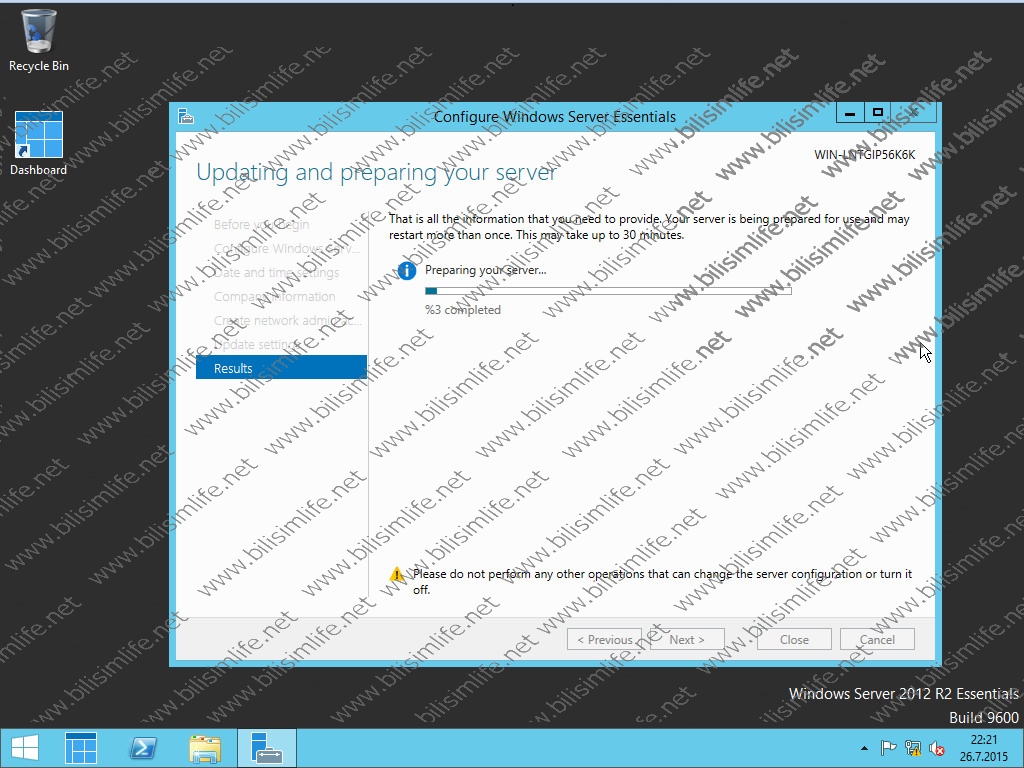Image resolution: width=1024 pixels, height=768 pixels.
Task: Click the 'Updating and preparing your server' heading
Action: 376,172
